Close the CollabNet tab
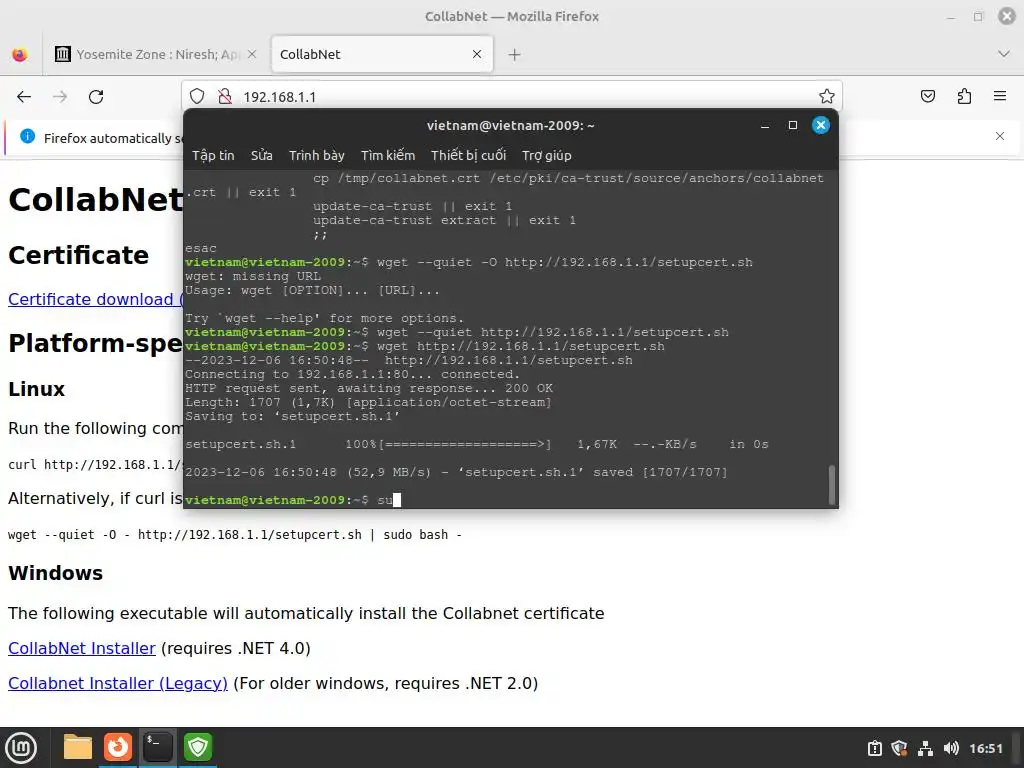 (477, 54)
